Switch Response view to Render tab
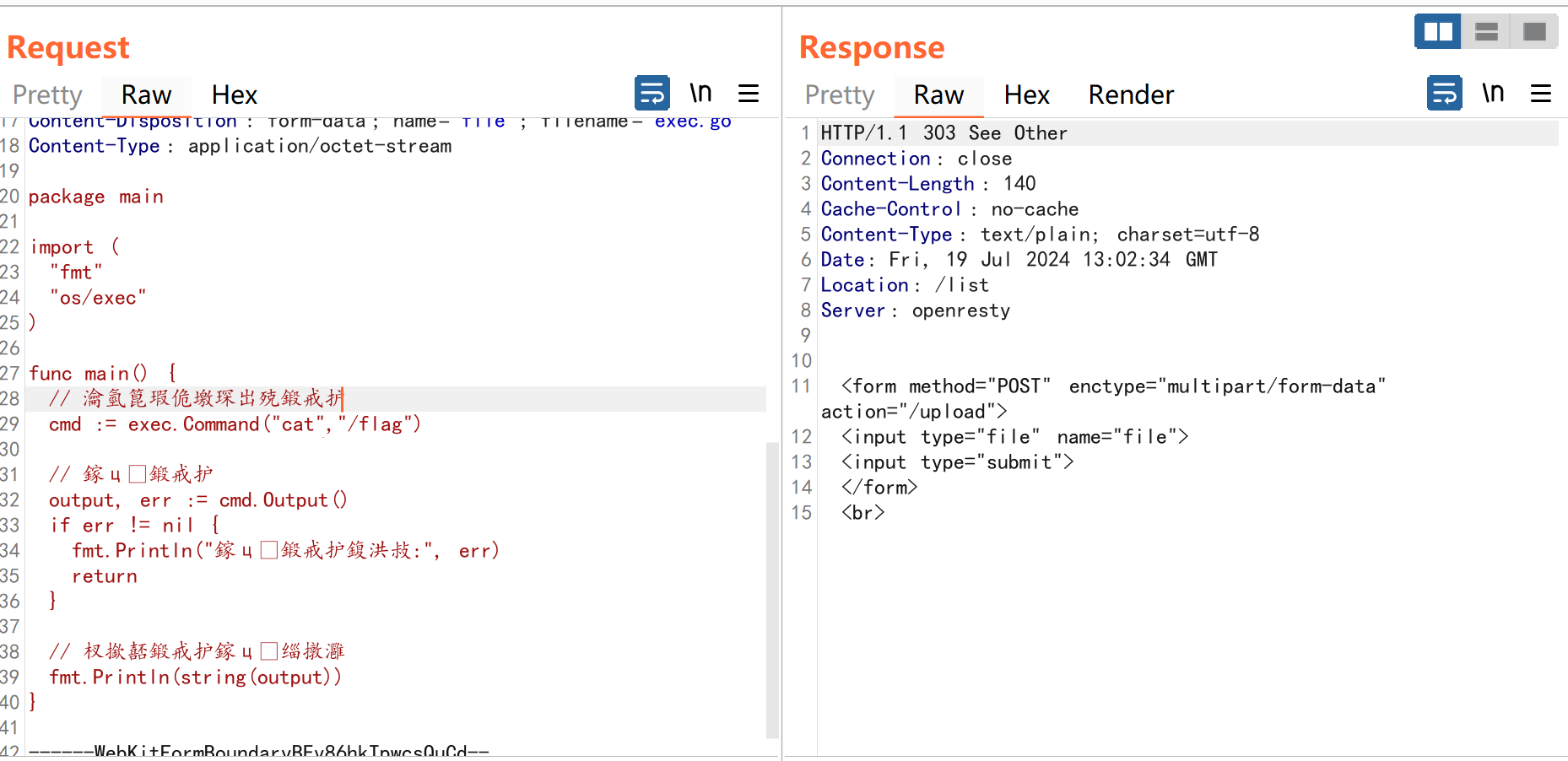The height and width of the screenshot is (761, 1568). tap(1131, 94)
